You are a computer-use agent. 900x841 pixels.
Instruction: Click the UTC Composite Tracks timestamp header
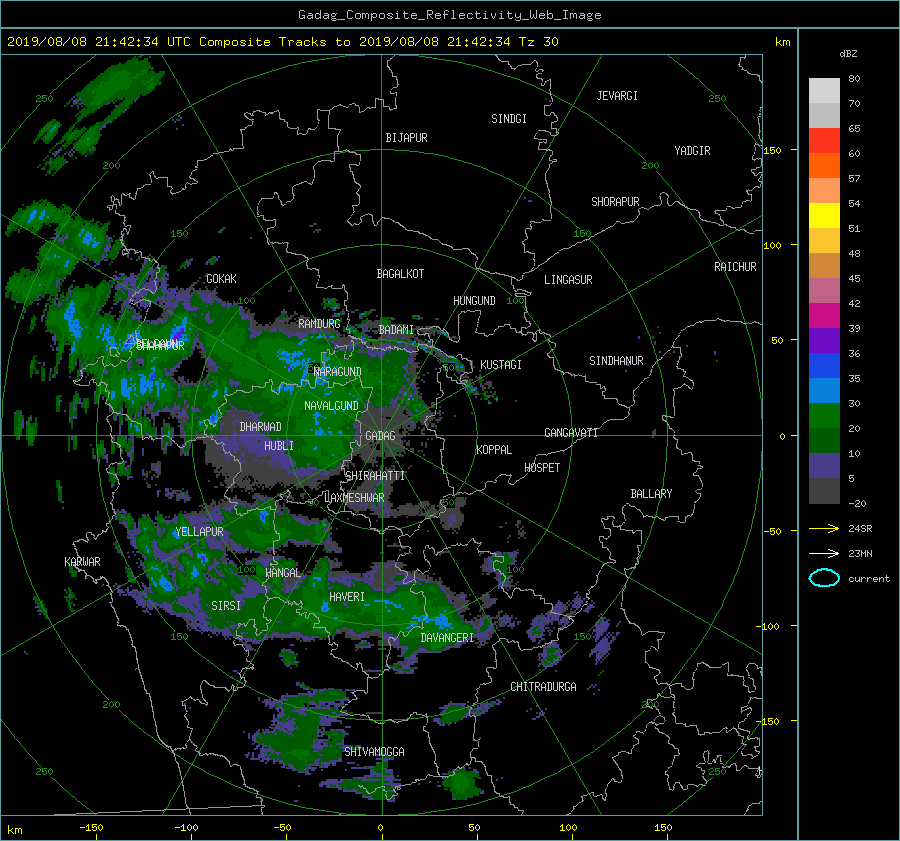coord(282,42)
